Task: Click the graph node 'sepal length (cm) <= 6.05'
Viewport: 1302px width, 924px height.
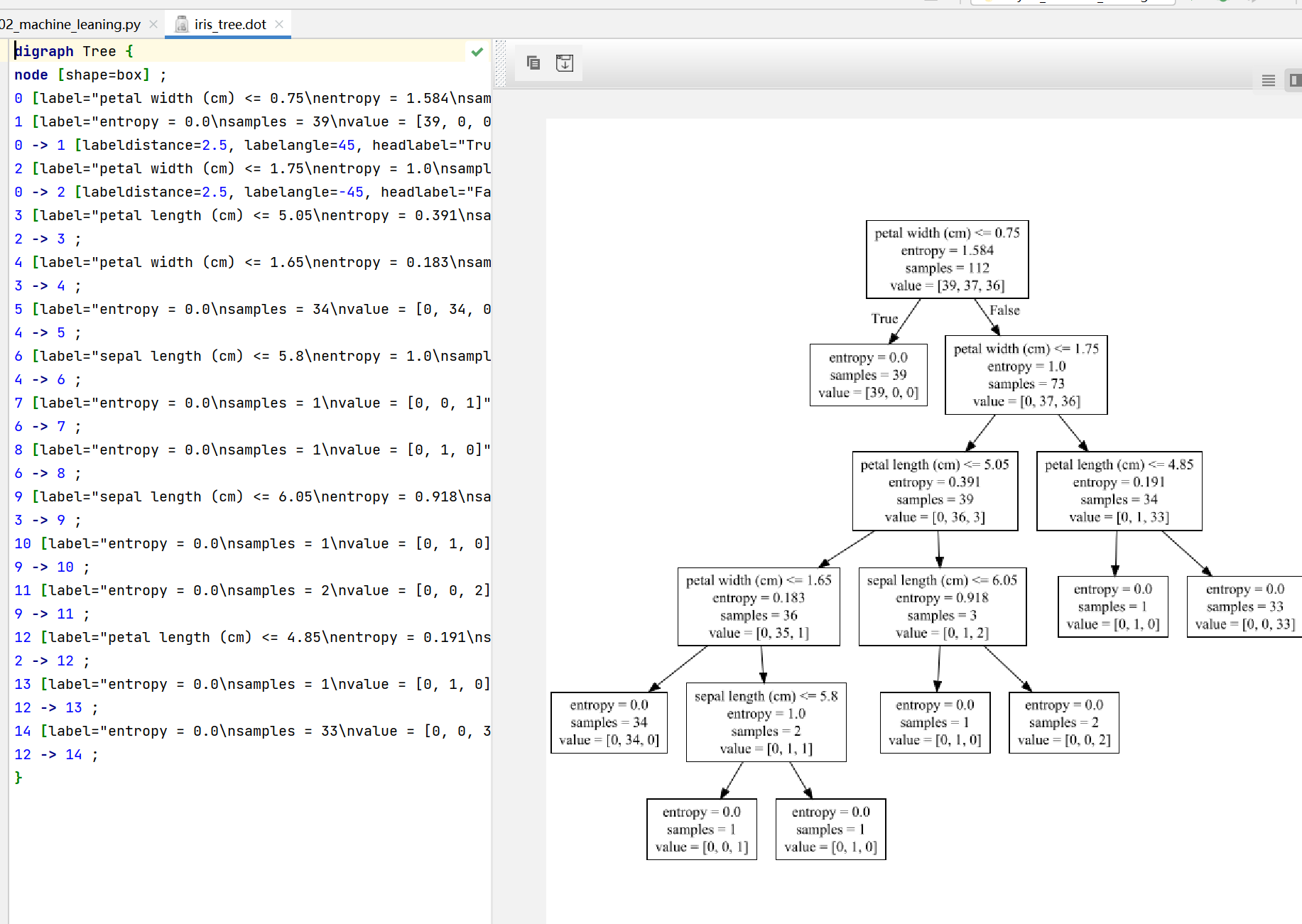Action: (x=942, y=607)
